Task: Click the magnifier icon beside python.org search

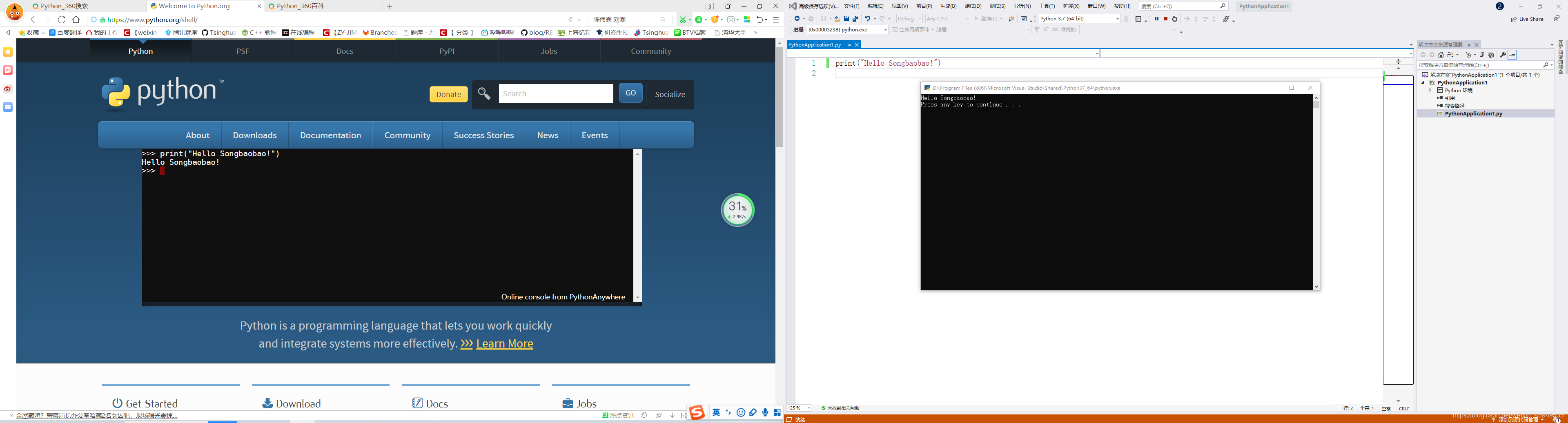Action: click(485, 93)
